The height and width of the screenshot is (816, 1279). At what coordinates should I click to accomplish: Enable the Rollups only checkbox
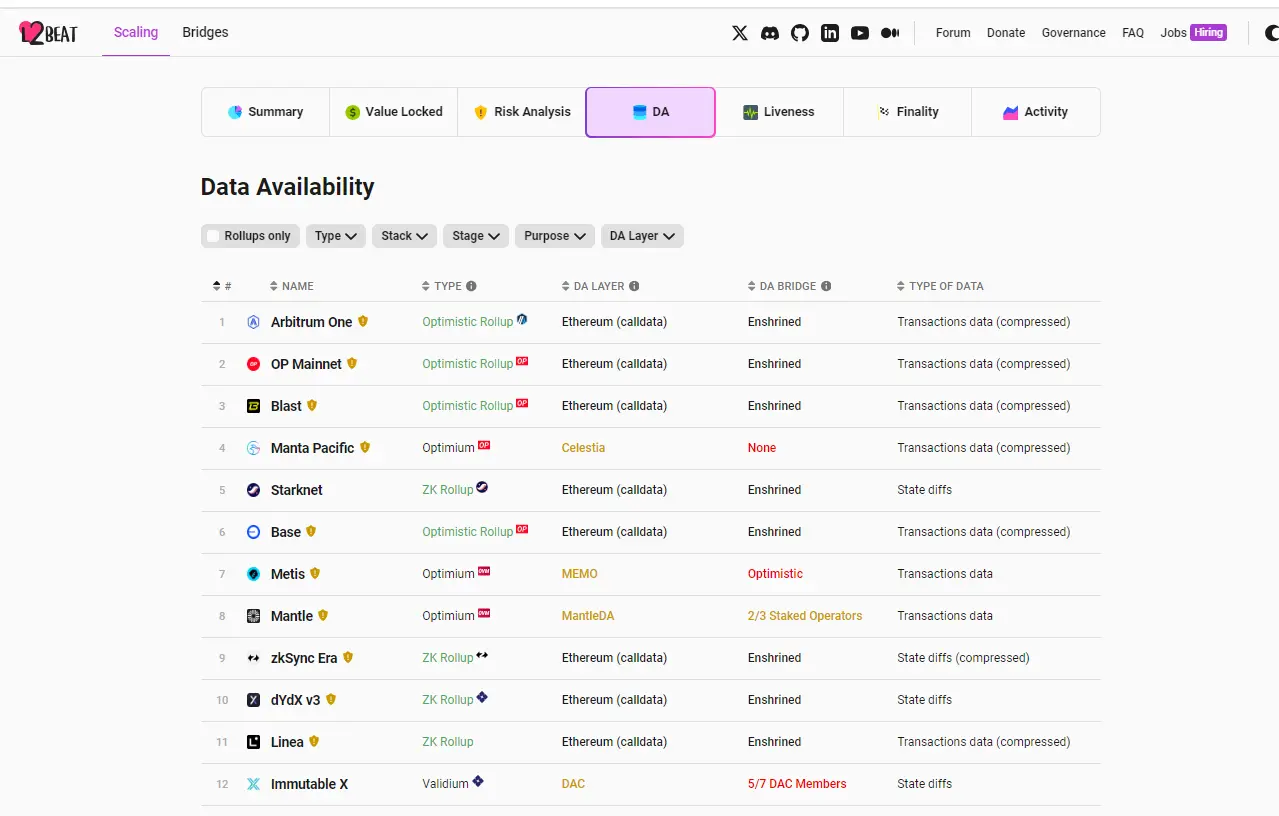[x=213, y=236]
